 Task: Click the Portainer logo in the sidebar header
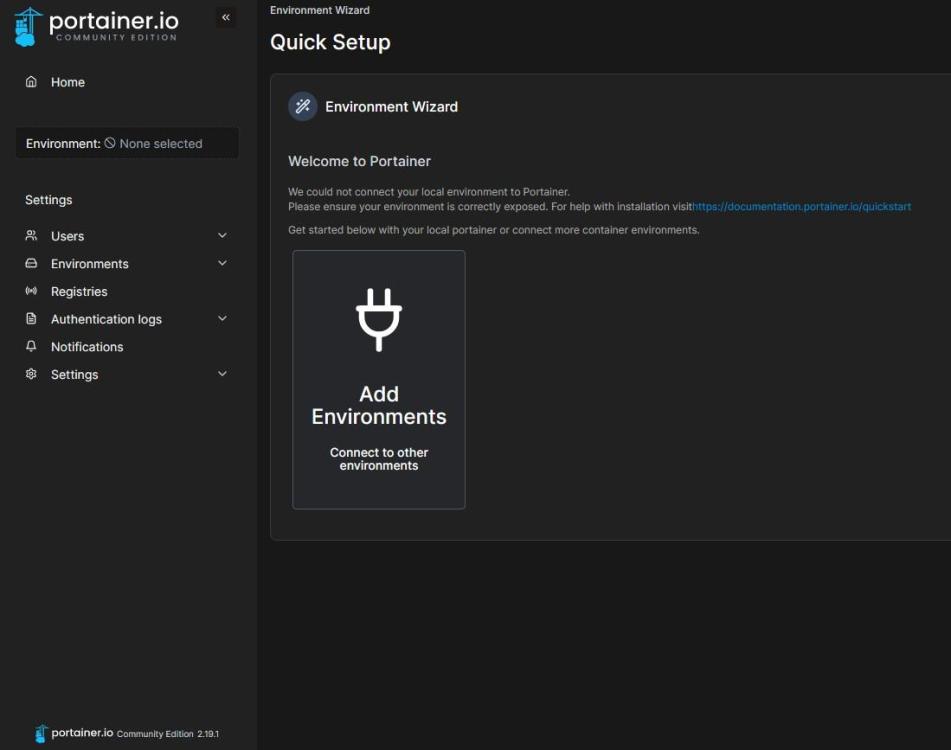pyautogui.click(x=96, y=26)
